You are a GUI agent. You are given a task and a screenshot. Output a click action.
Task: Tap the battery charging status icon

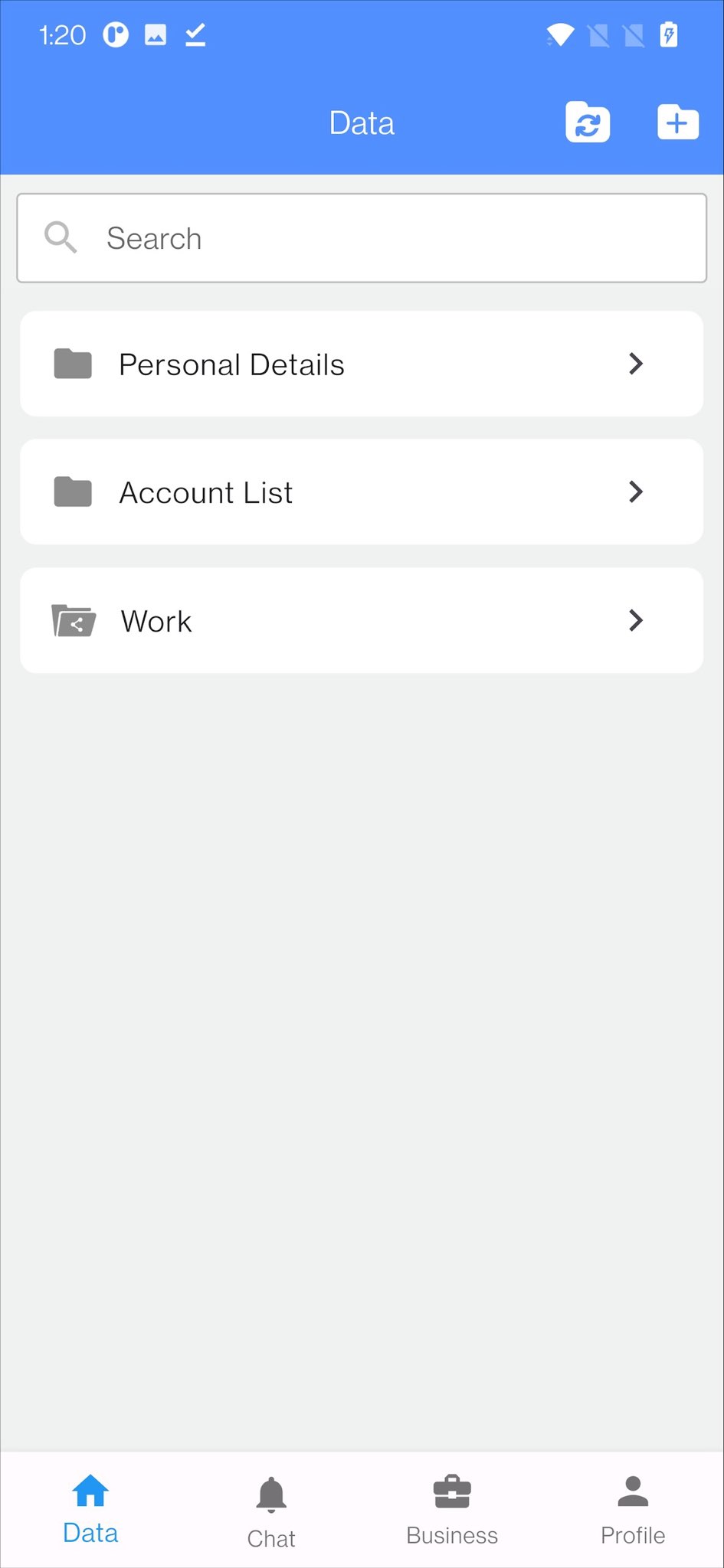click(669, 35)
